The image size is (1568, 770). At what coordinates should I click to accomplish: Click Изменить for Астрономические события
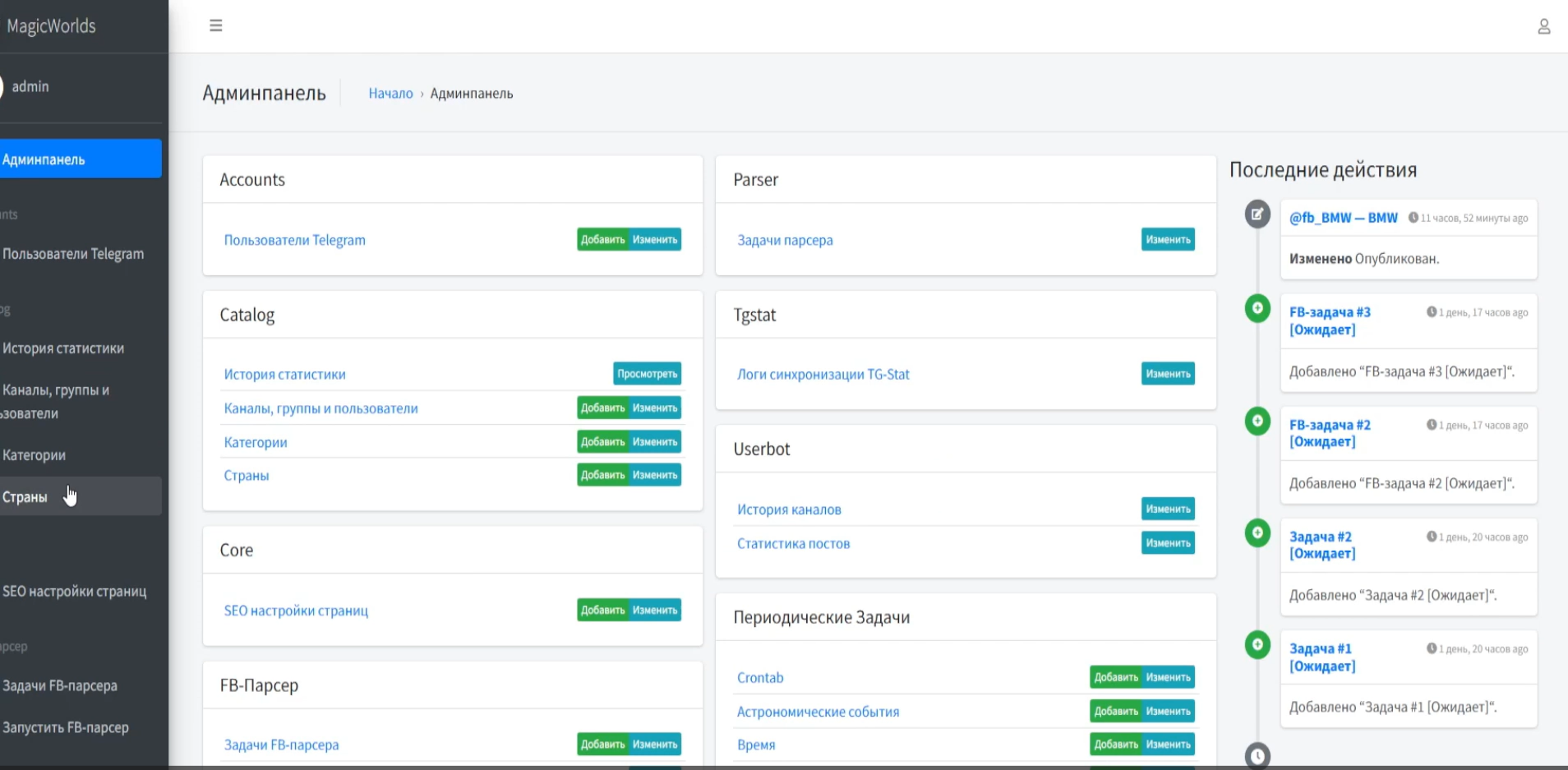click(x=1169, y=711)
